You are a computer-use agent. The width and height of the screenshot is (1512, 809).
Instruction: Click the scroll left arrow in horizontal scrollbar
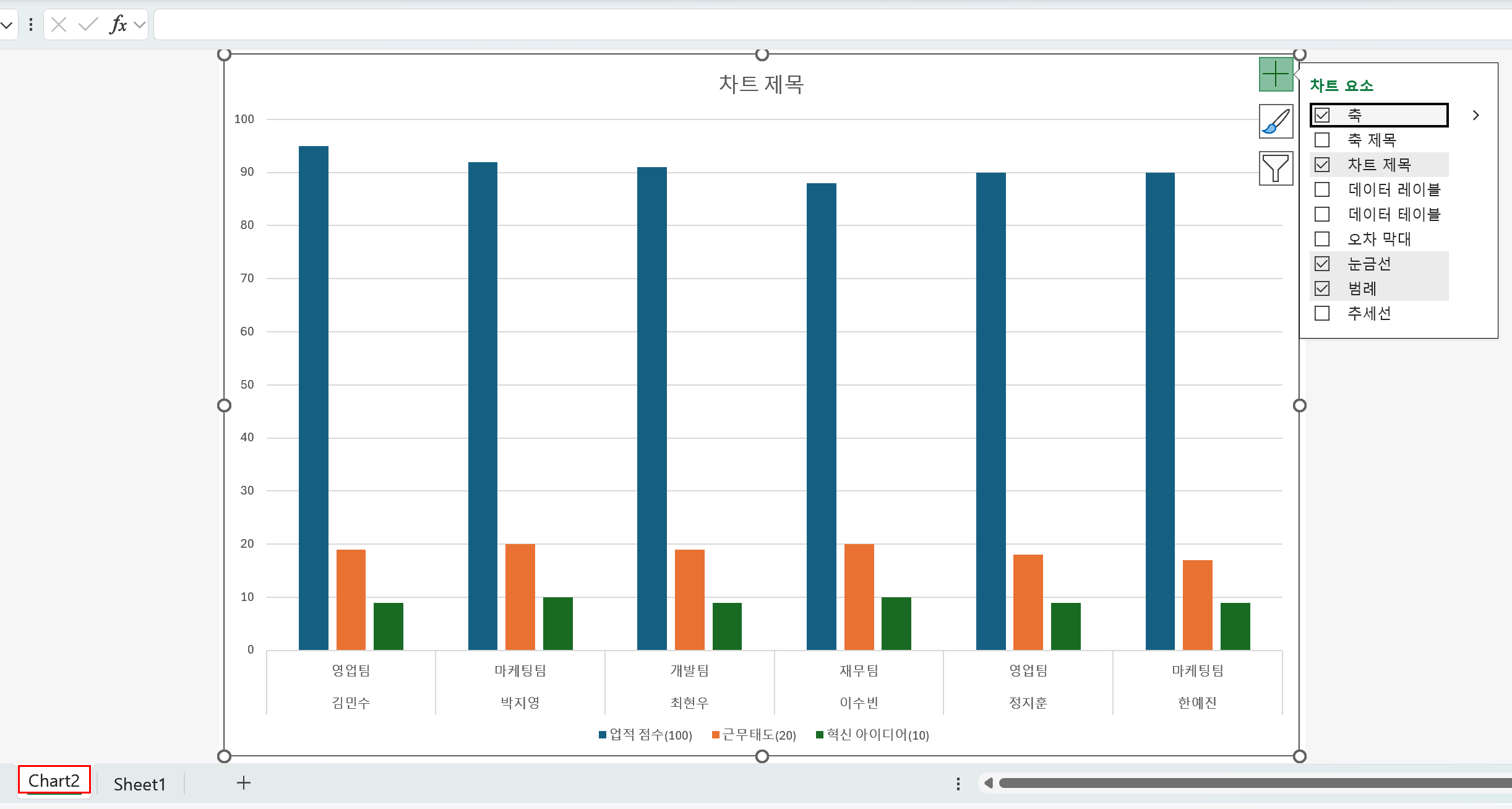[989, 783]
